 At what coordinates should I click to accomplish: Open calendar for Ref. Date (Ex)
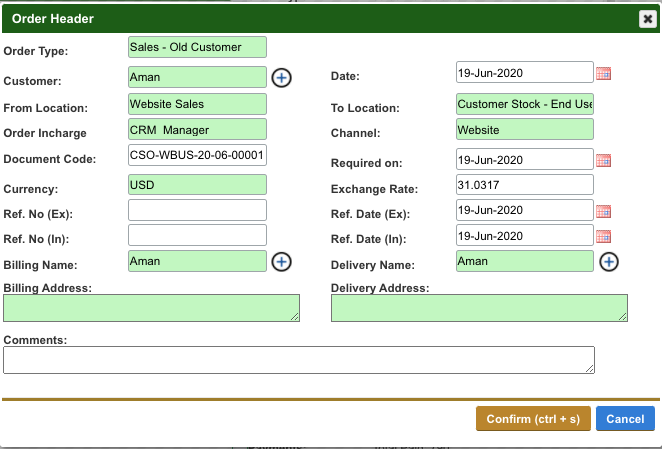click(603, 211)
